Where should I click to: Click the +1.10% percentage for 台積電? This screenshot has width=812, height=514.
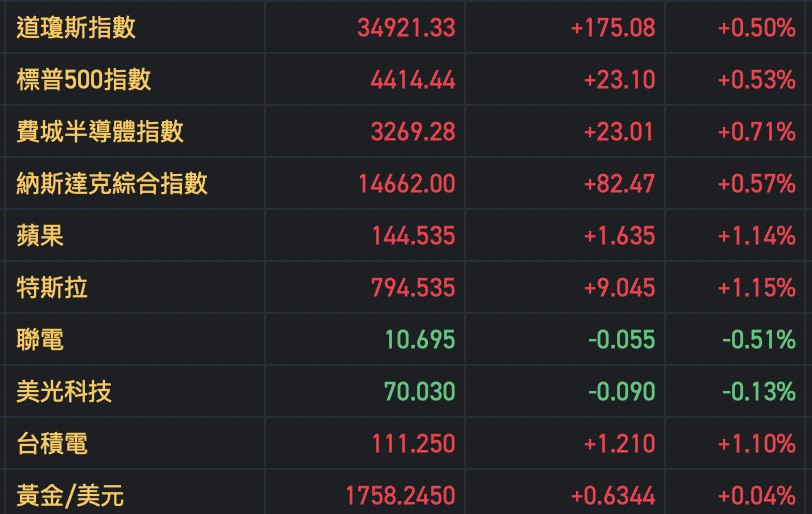click(756, 443)
